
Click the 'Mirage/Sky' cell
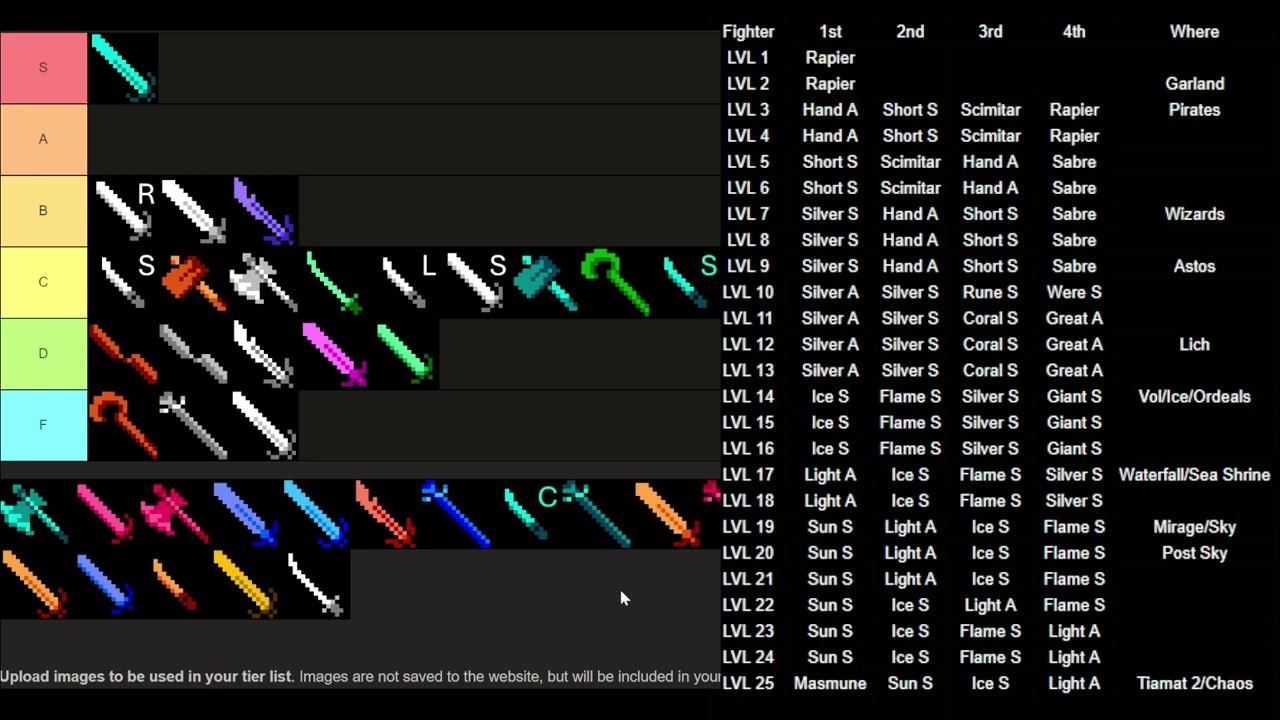[x=1194, y=527]
